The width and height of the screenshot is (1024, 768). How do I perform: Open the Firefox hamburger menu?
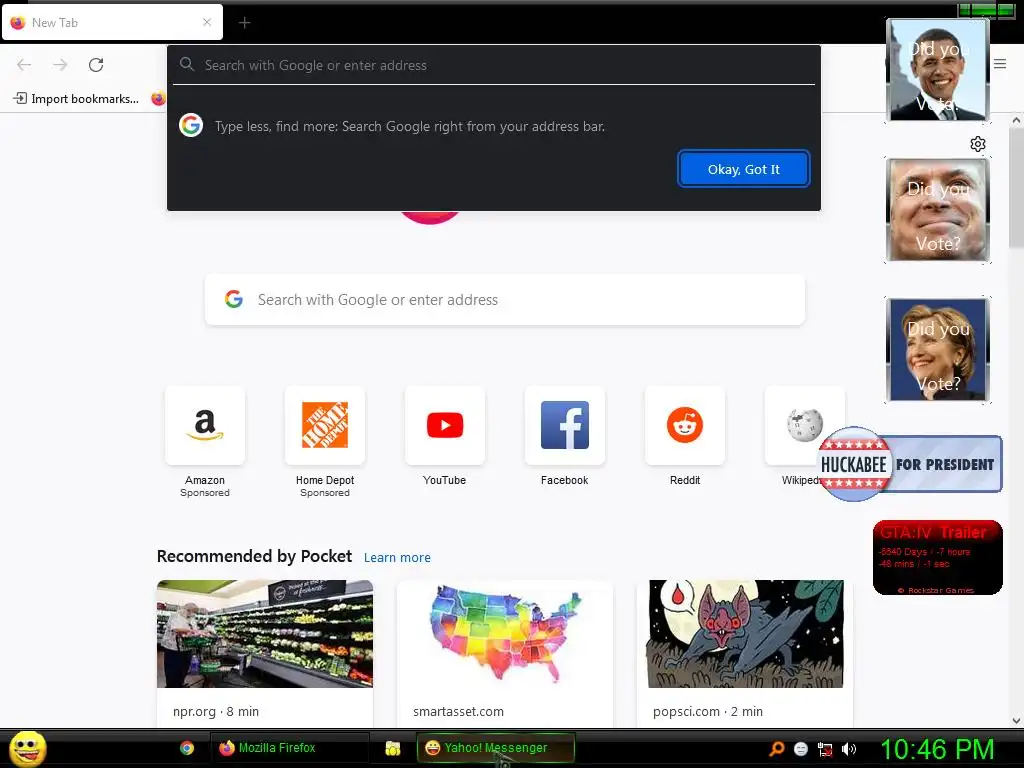coord(1000,63)
